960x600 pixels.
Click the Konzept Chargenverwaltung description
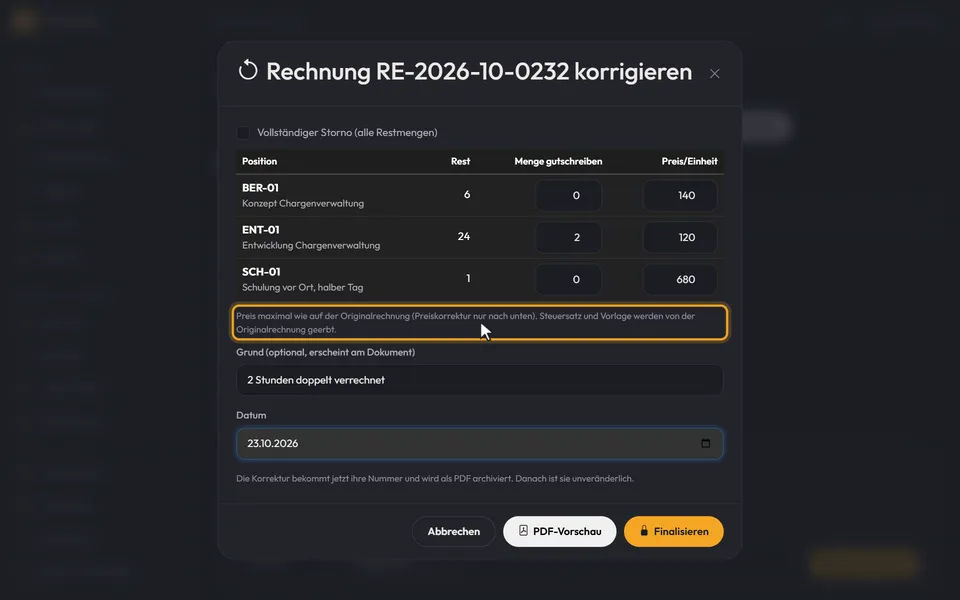pos(303,203)
